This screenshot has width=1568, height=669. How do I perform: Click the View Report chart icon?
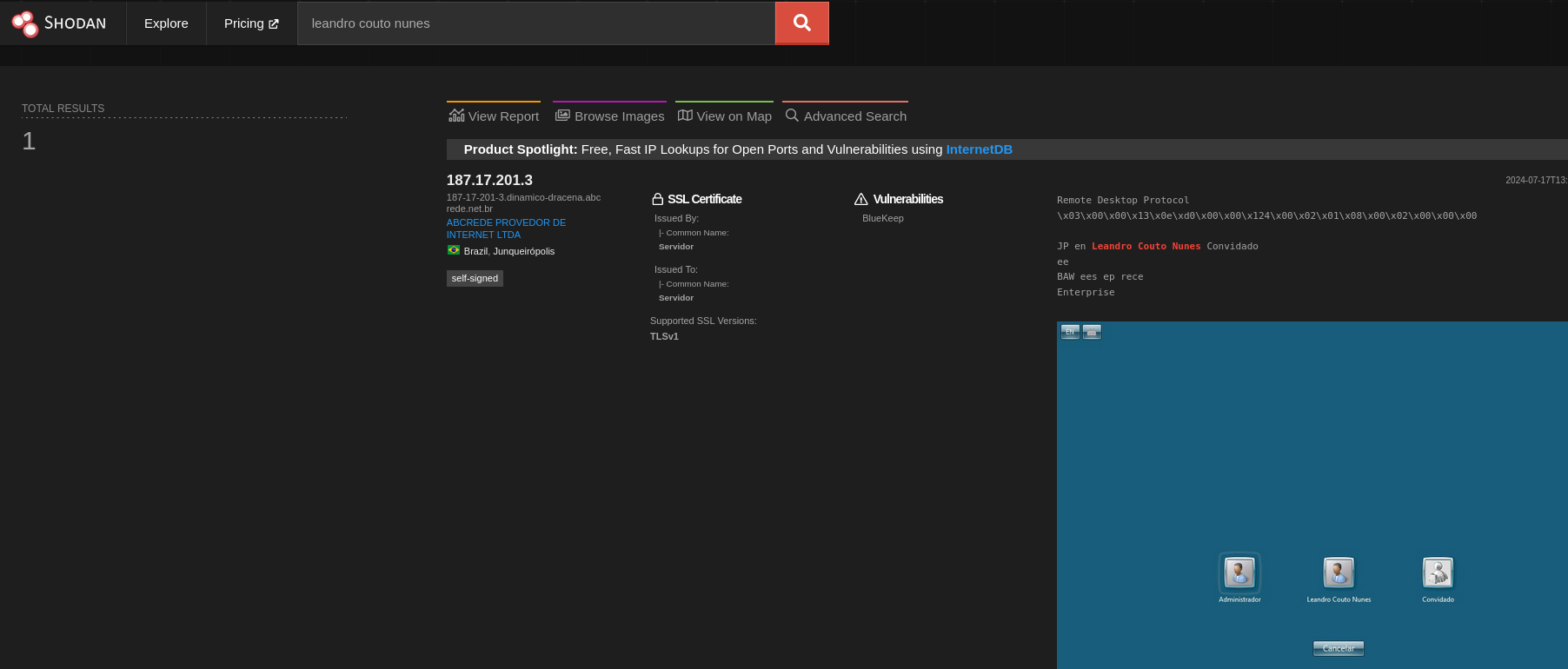(x=456, y=116)
